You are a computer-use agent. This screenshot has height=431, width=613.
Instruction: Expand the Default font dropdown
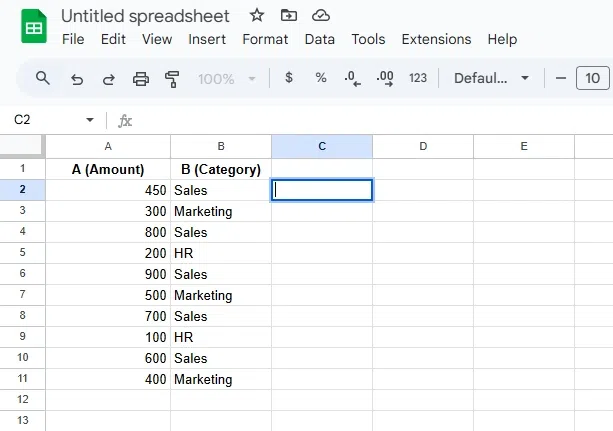tap(491, 78)
